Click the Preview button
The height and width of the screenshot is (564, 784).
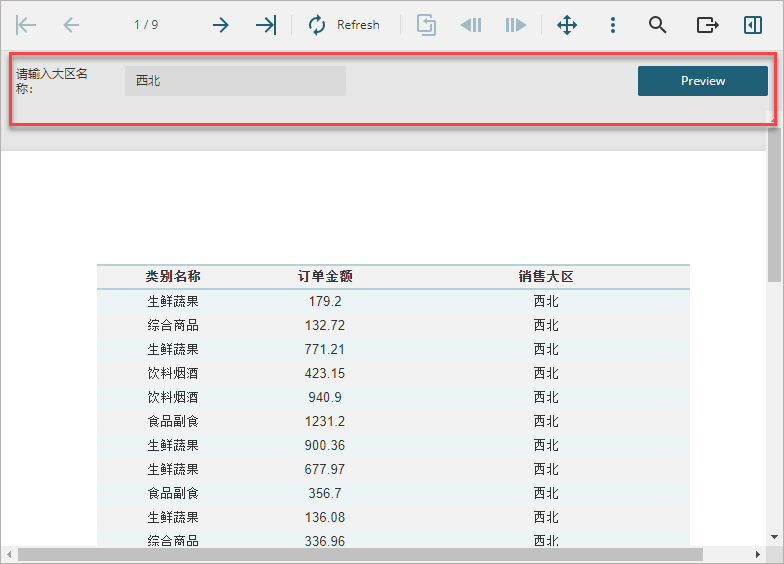tap(702, 81)
